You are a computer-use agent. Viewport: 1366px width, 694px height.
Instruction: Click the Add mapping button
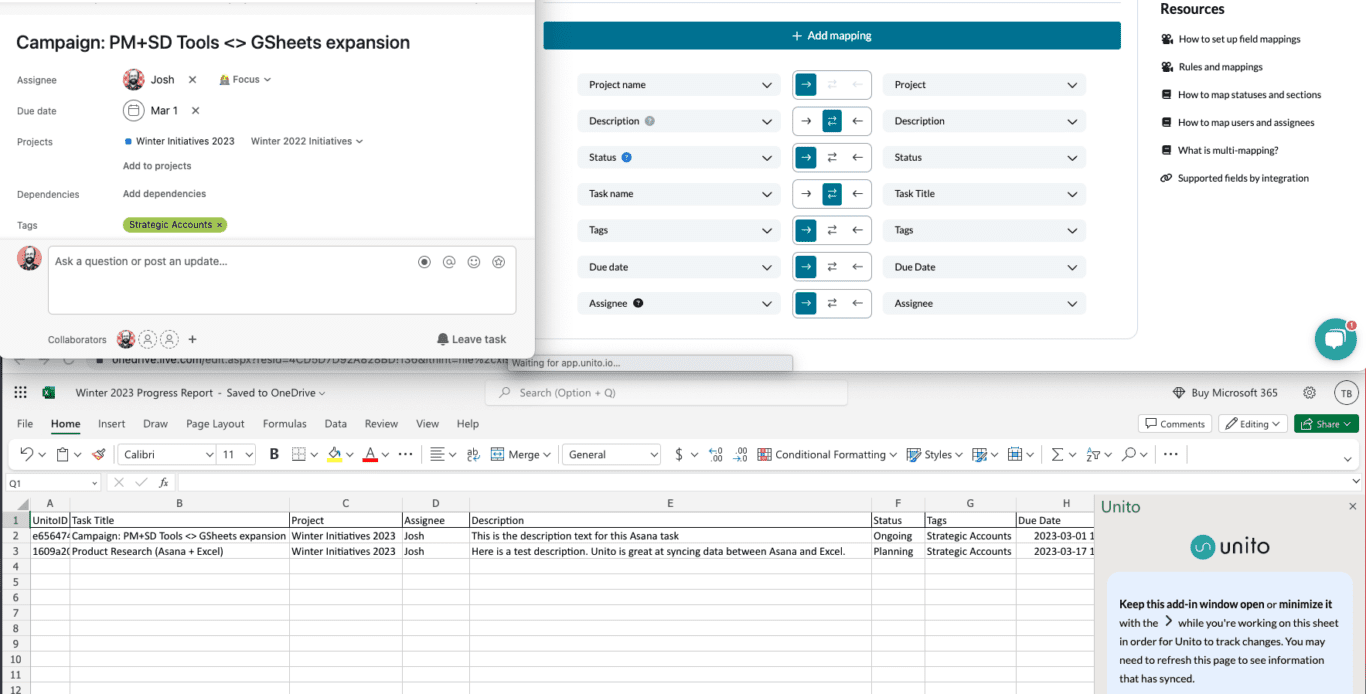click(832, 36)
